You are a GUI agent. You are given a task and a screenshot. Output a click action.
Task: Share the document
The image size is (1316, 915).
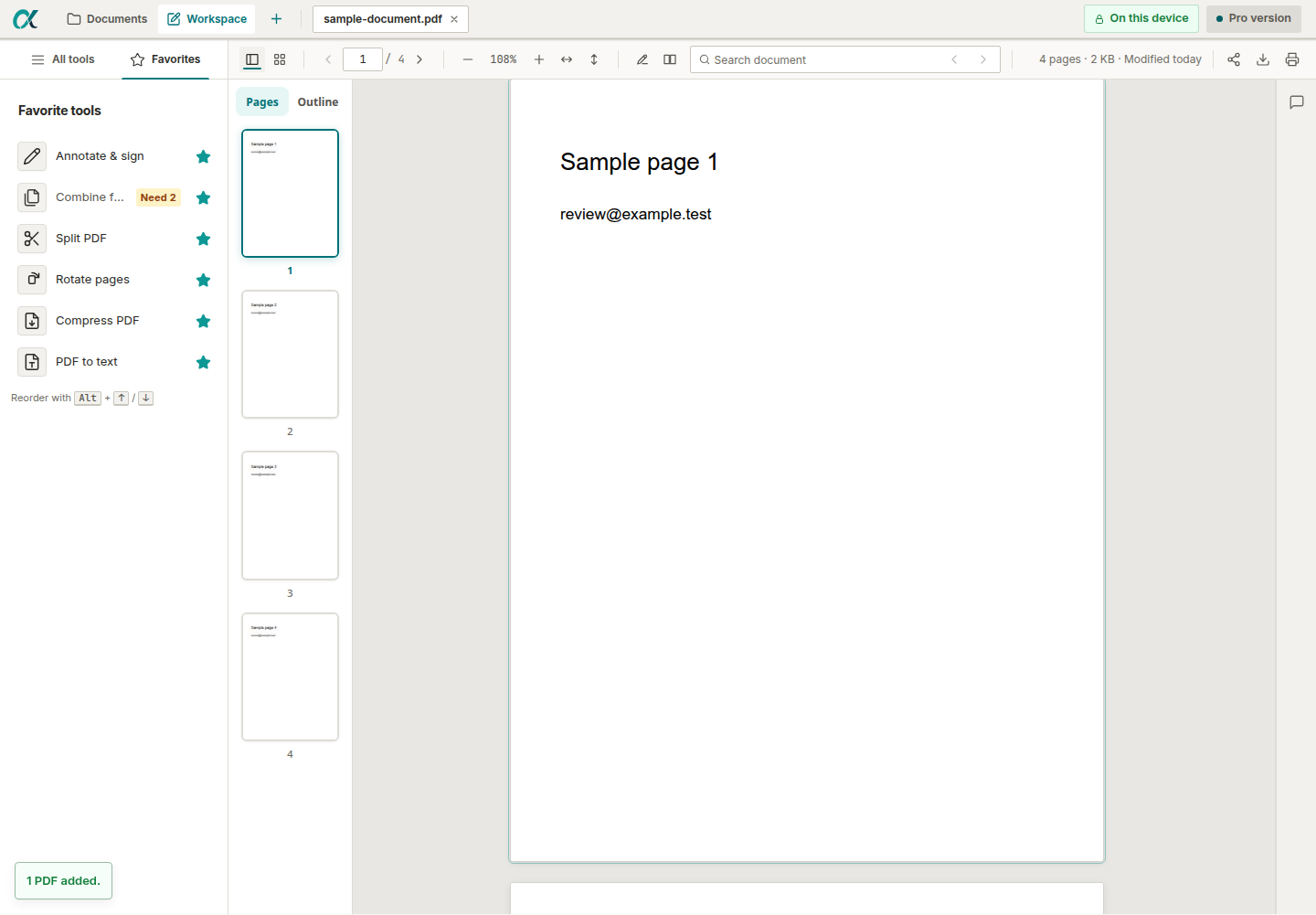coord(1234,59)
